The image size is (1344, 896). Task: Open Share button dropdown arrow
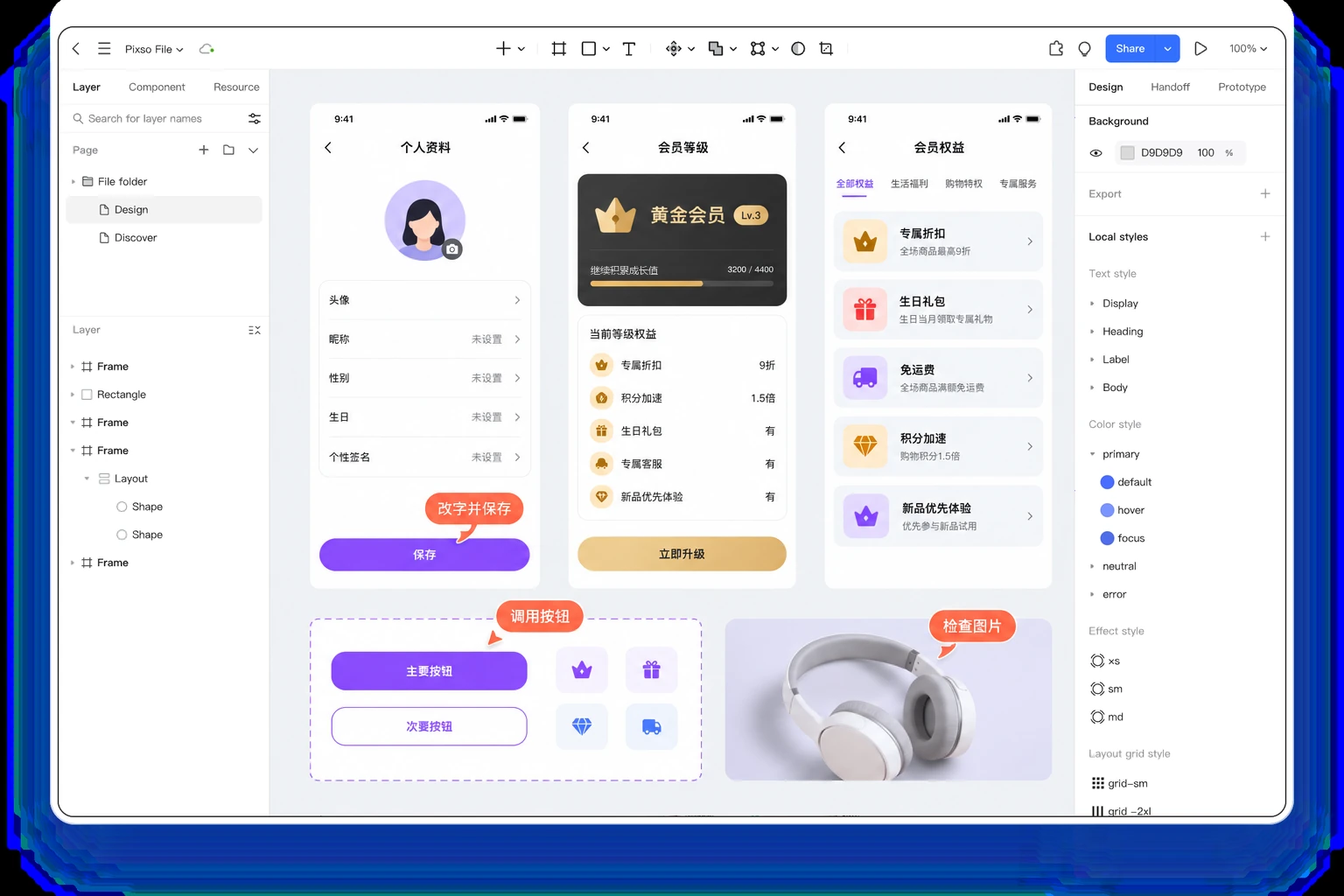[x=1167, y=49]
